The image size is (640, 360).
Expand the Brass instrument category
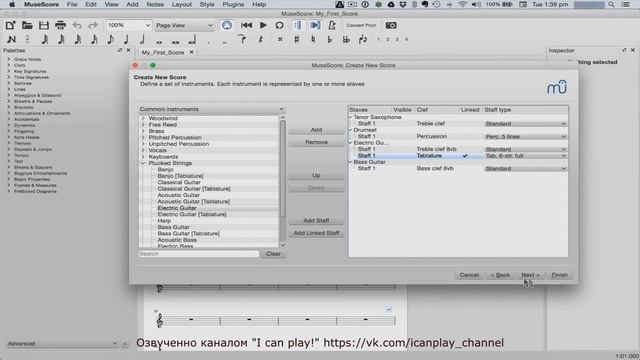[x=143, y=131]
